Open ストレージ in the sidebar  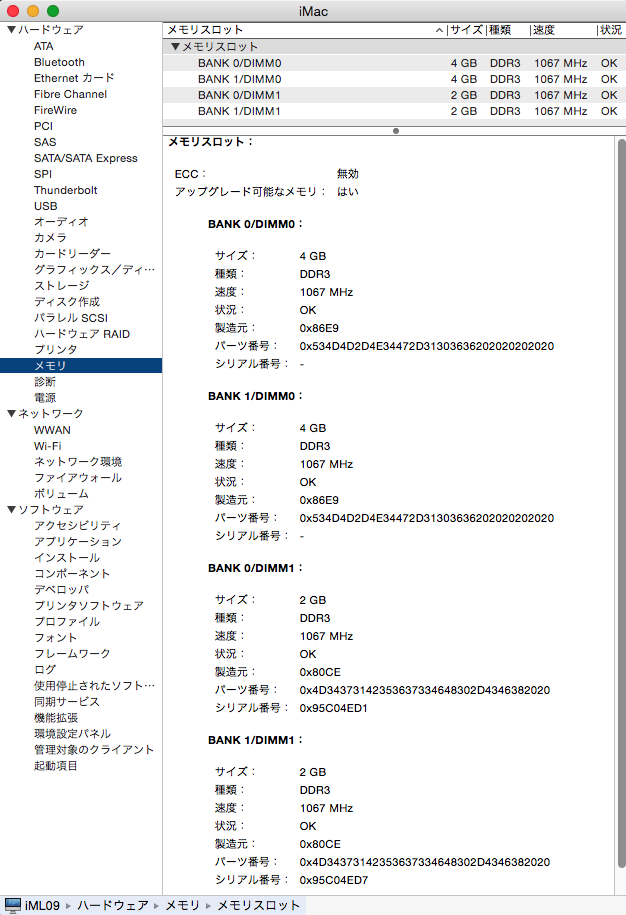[61, 286]
